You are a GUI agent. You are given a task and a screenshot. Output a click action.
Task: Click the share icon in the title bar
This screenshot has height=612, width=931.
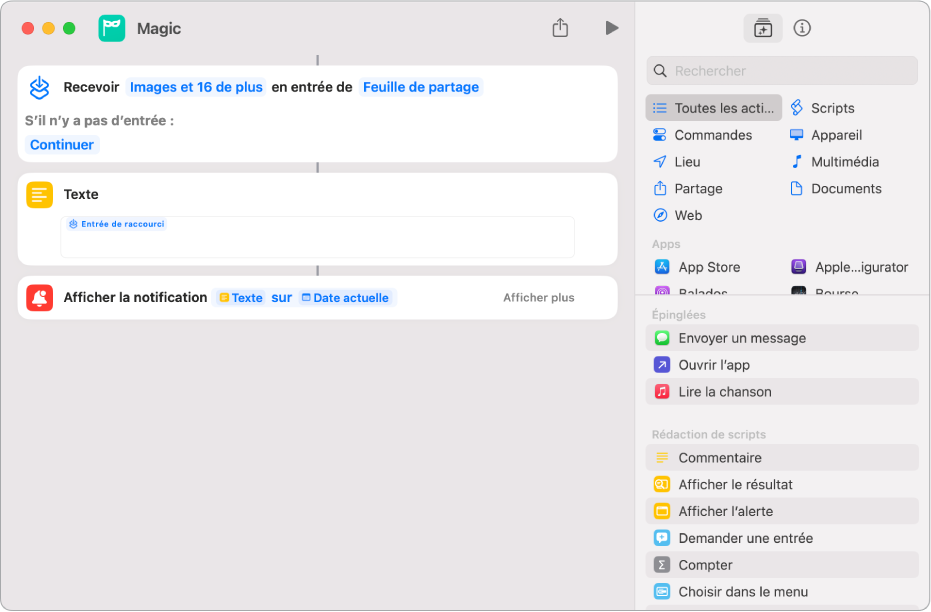tap(560, 27)
